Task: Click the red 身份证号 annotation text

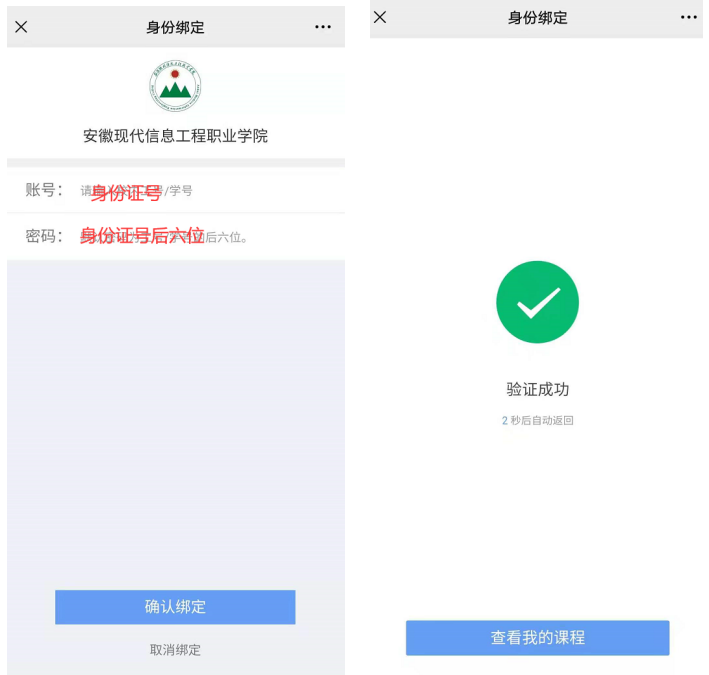Action: (x=126, y=193)
